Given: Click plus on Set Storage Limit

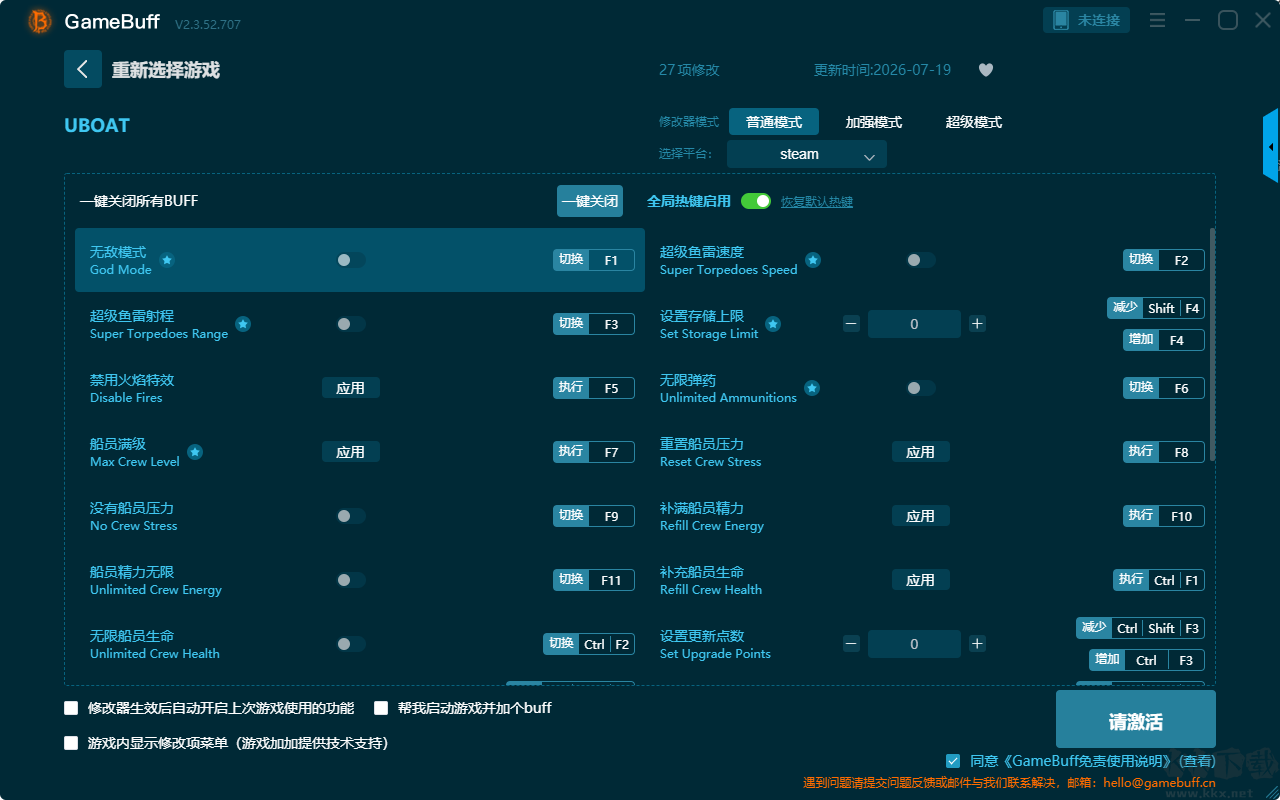Looking at the screenshot, I should pos(977,323).
